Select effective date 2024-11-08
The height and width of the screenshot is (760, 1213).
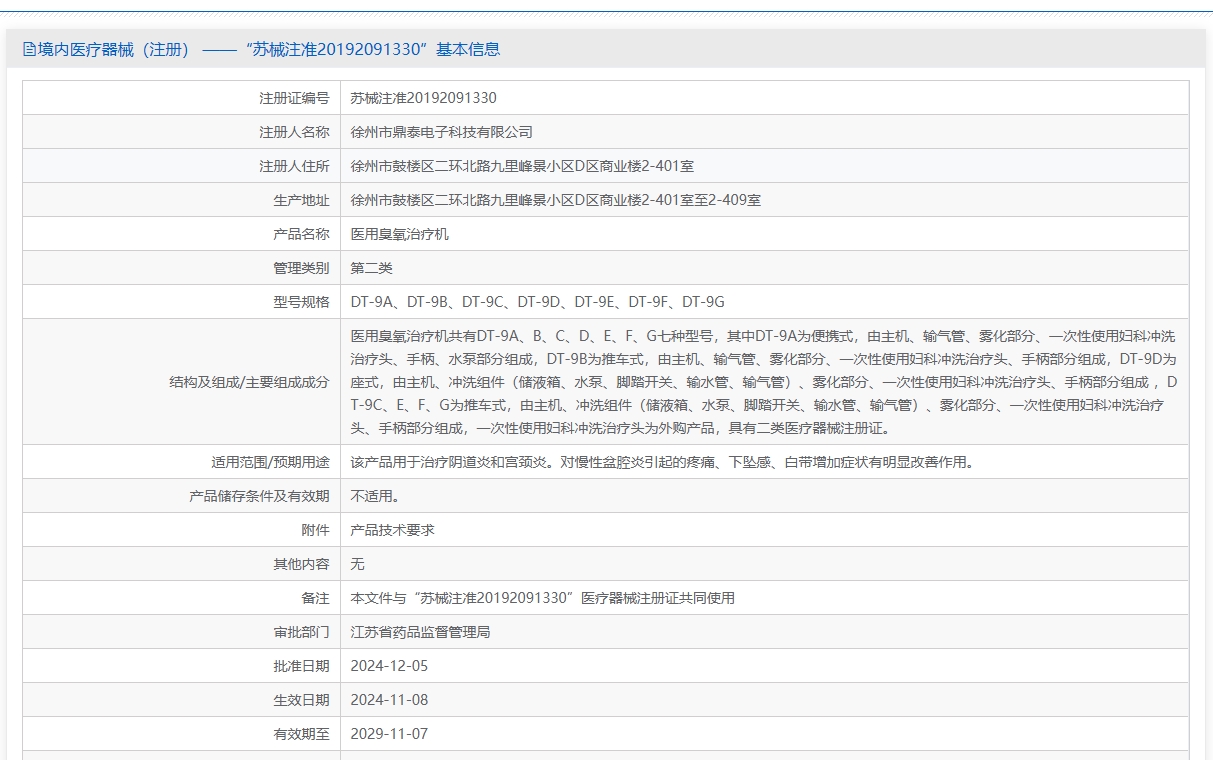coord(389,700)
